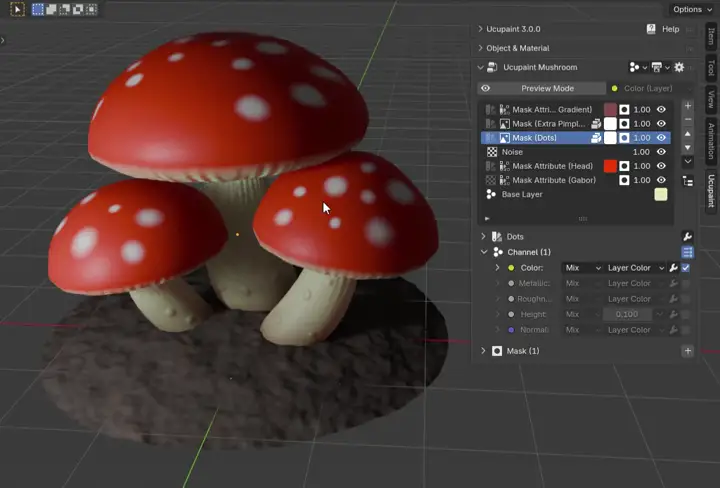
Task: Collapse the Ucupaint Mushroom panel
Action: [x=480, y=67]
